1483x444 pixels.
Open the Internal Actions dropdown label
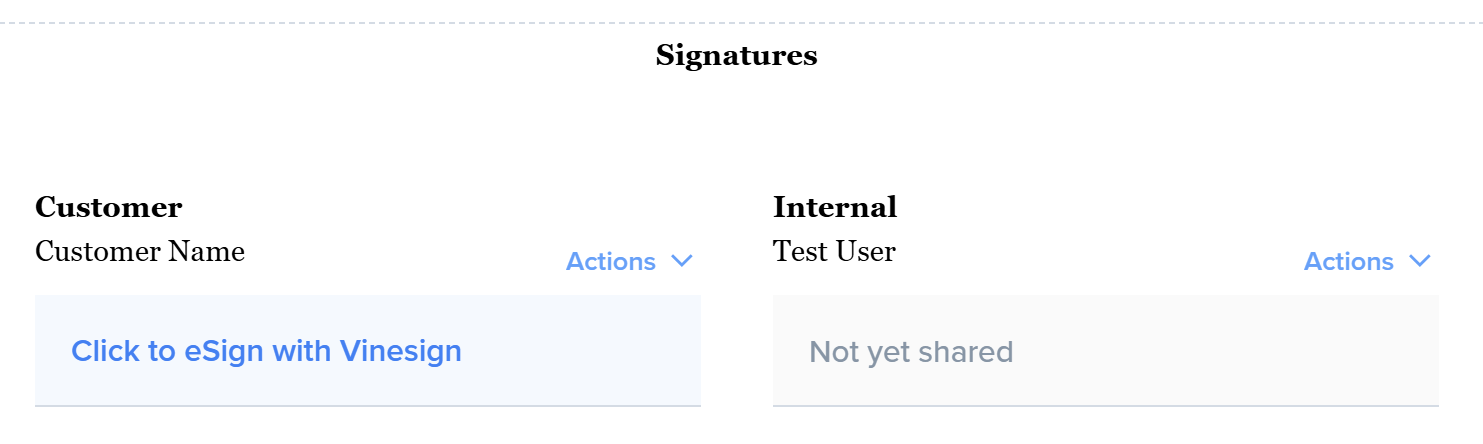[x=1349, y=262]
